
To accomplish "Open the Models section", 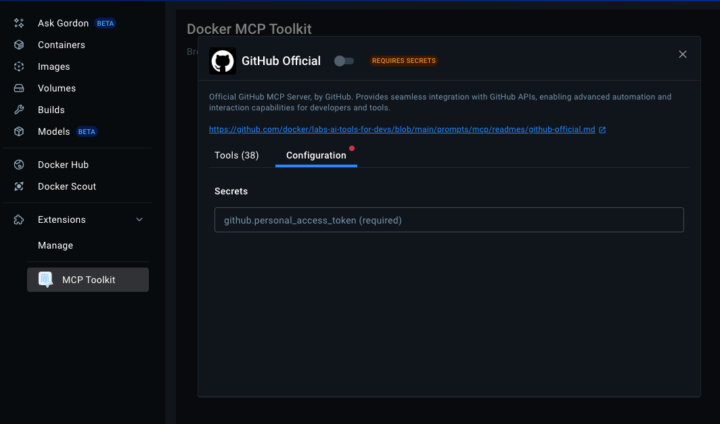I will point(54,131).
